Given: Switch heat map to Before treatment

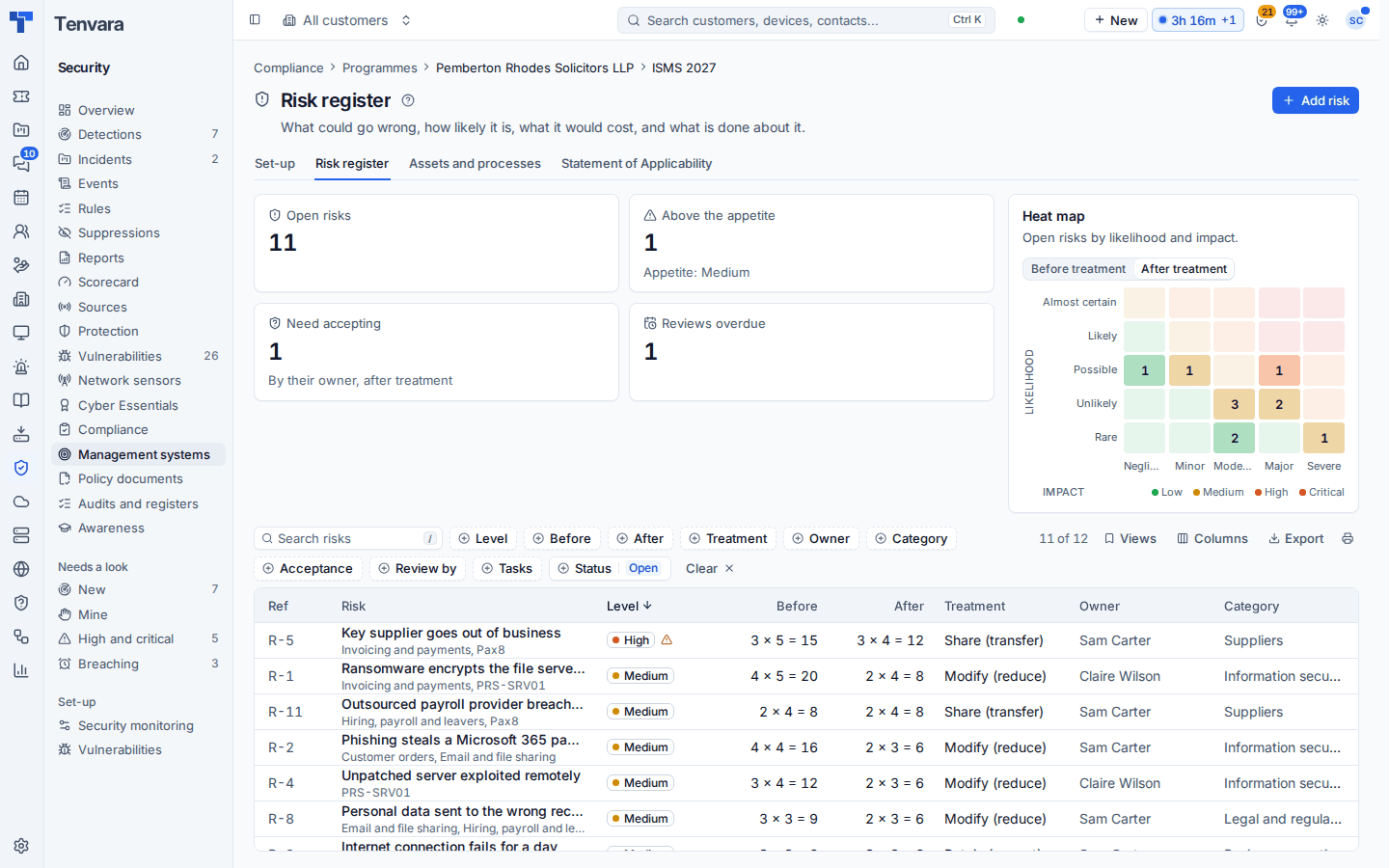Looking at the screenshot, I should 1078,269.
